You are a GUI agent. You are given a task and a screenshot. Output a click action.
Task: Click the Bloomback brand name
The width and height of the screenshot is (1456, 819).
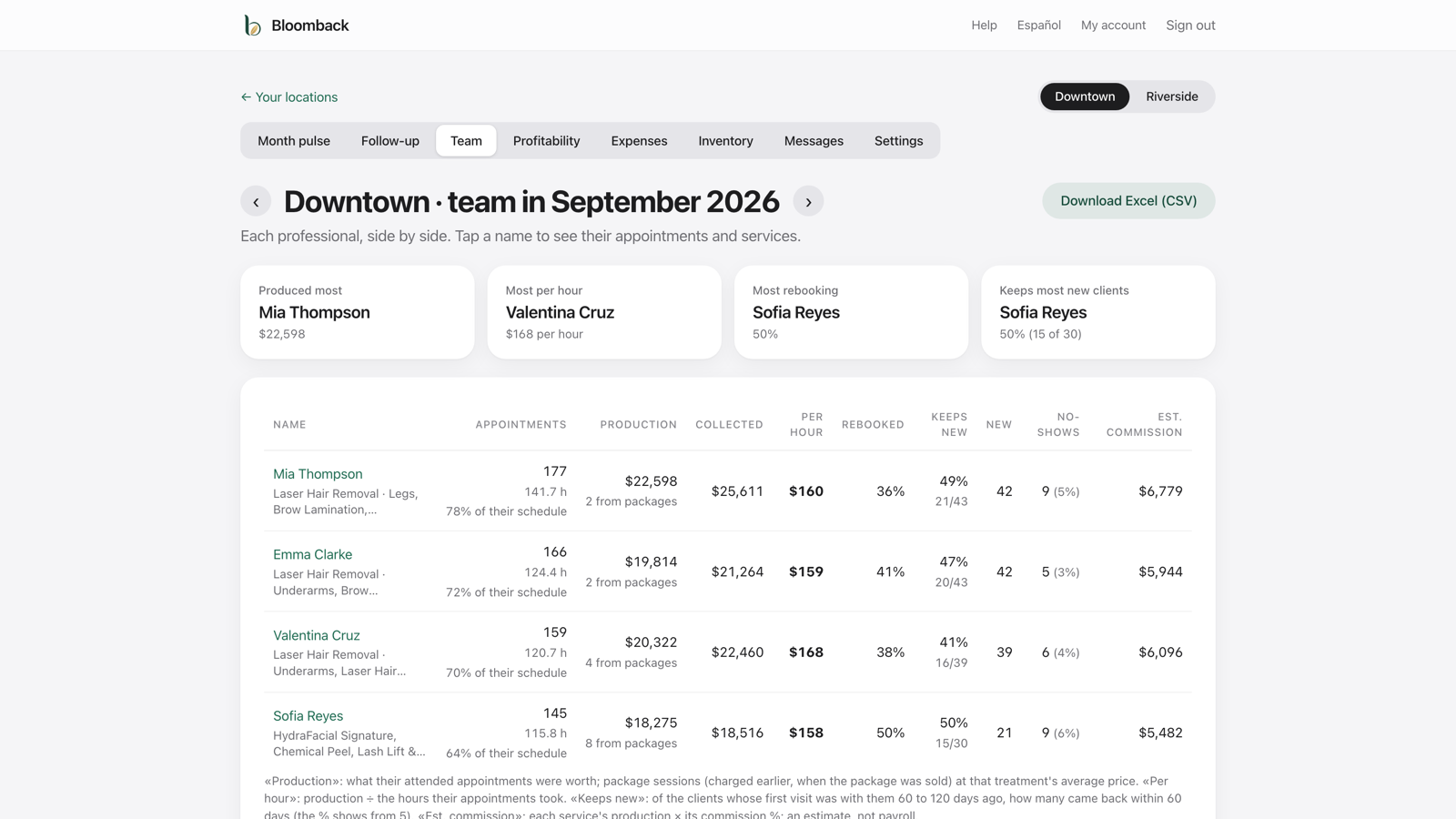[309, 25]
